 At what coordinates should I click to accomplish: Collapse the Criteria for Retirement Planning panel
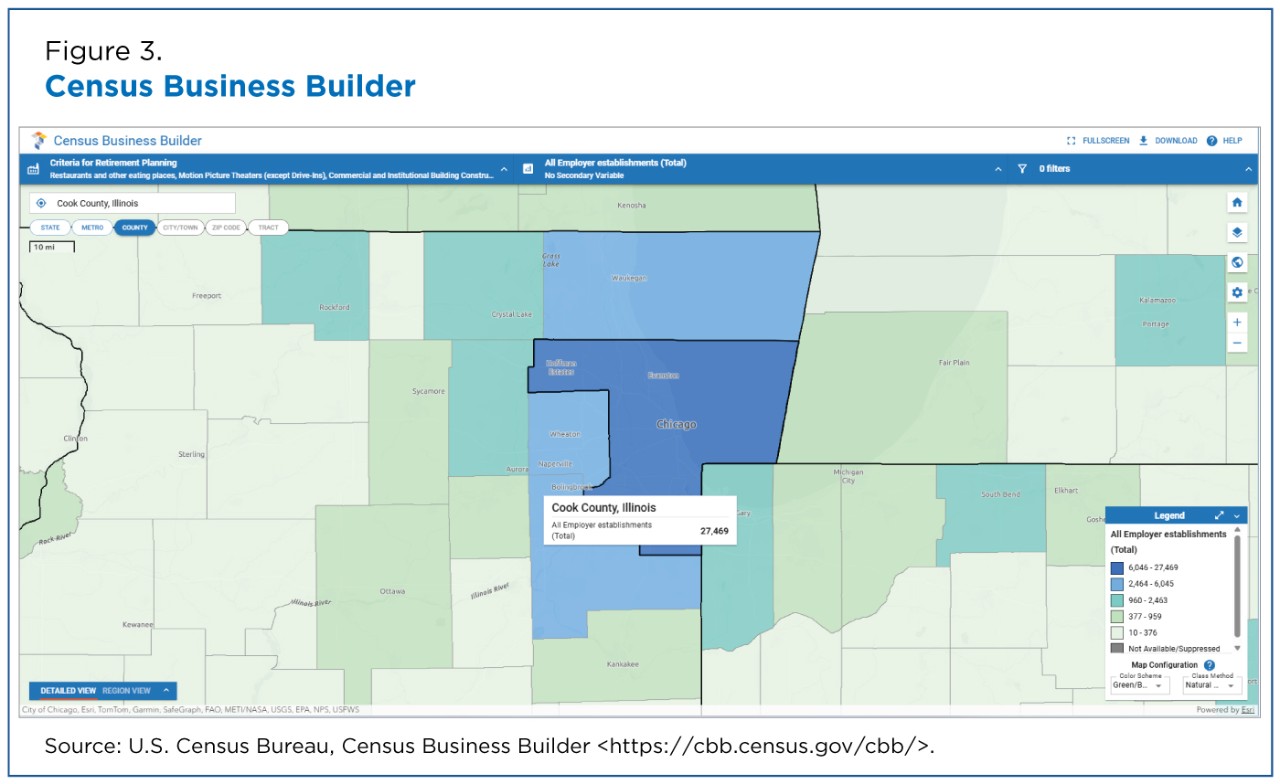tap(504, 169)
